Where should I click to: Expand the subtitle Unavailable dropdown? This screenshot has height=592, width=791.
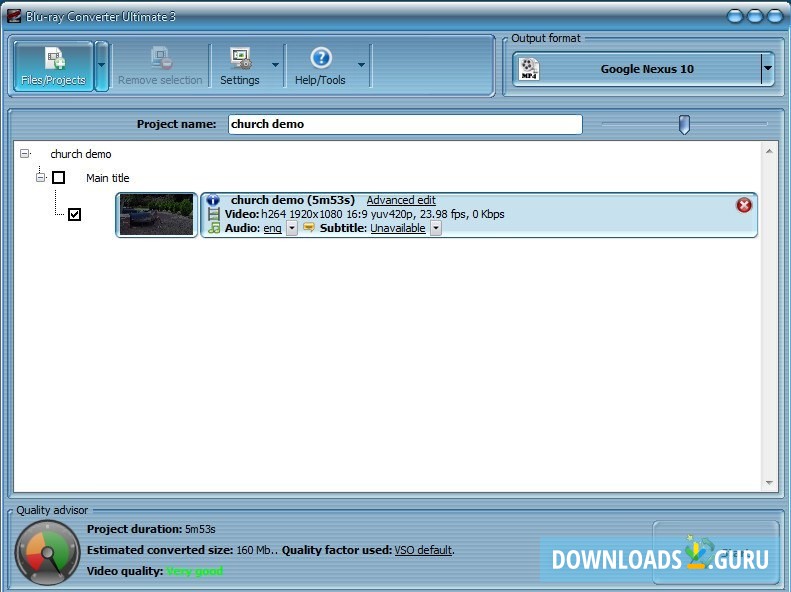click(436, 228)
